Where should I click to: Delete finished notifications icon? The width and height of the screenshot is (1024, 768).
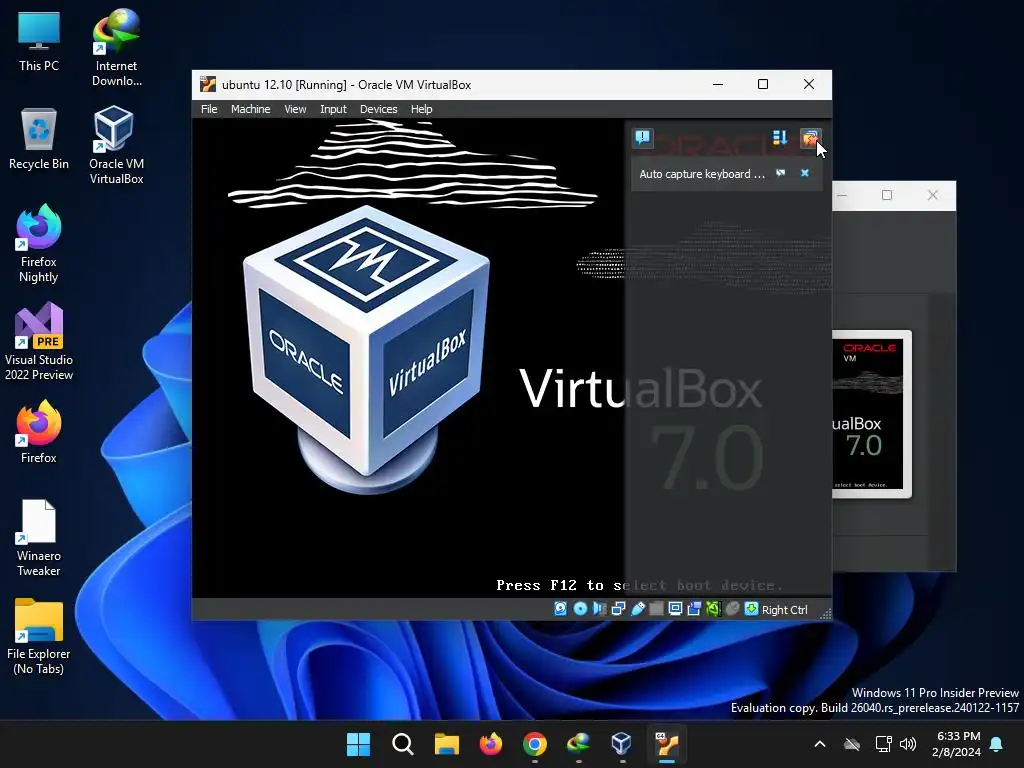810,137
